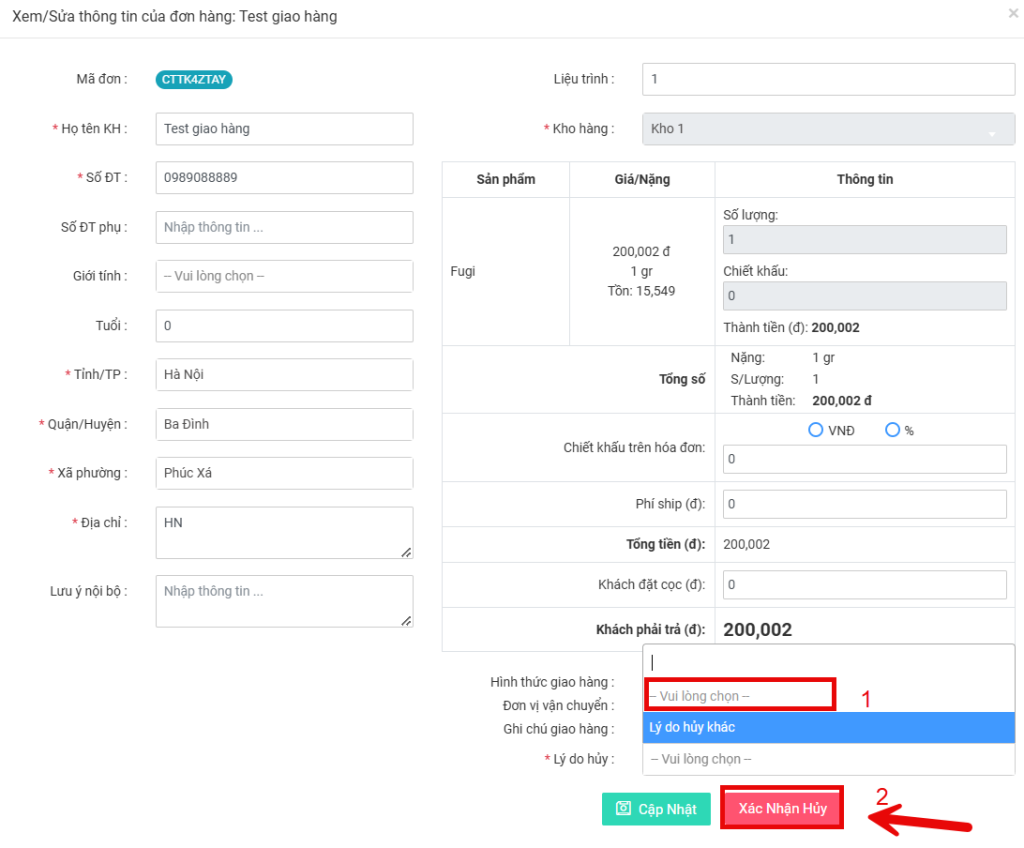This screenshot has height=848, width=1024.
Task: Click the dropdown search box
Action: pos(828,661)
